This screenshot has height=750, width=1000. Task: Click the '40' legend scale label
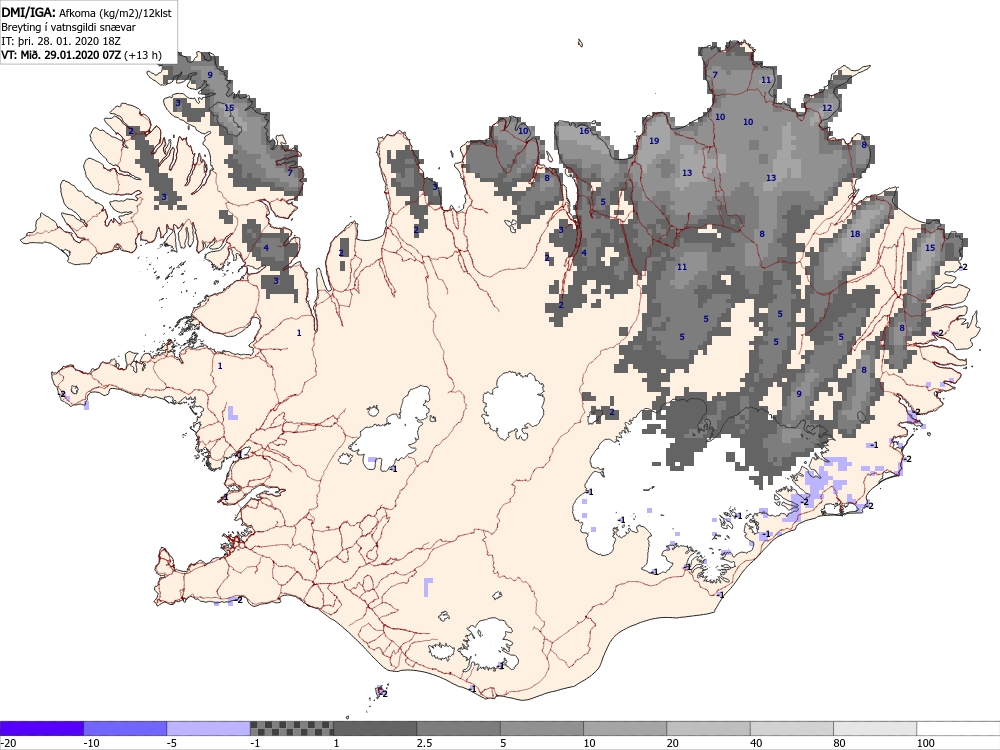coord(756,743)
